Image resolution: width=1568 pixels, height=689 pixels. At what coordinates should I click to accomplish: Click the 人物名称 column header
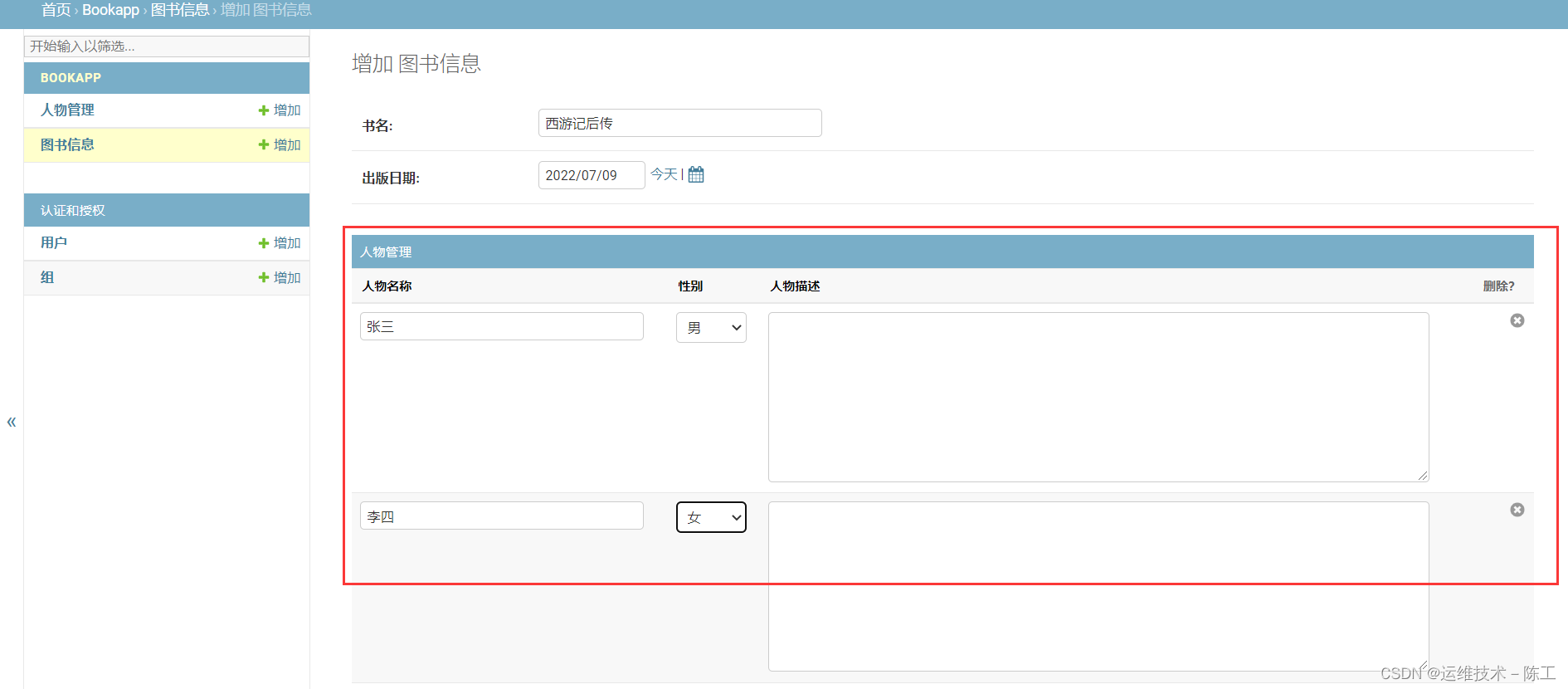pos(387,286)
